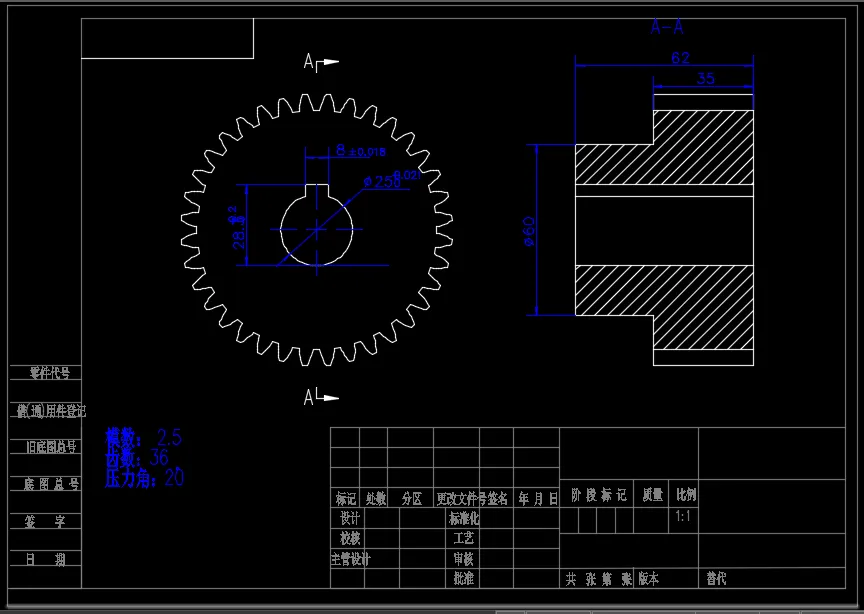
Task: Select the 旧底图总号 side label
Action: (51, 446)
